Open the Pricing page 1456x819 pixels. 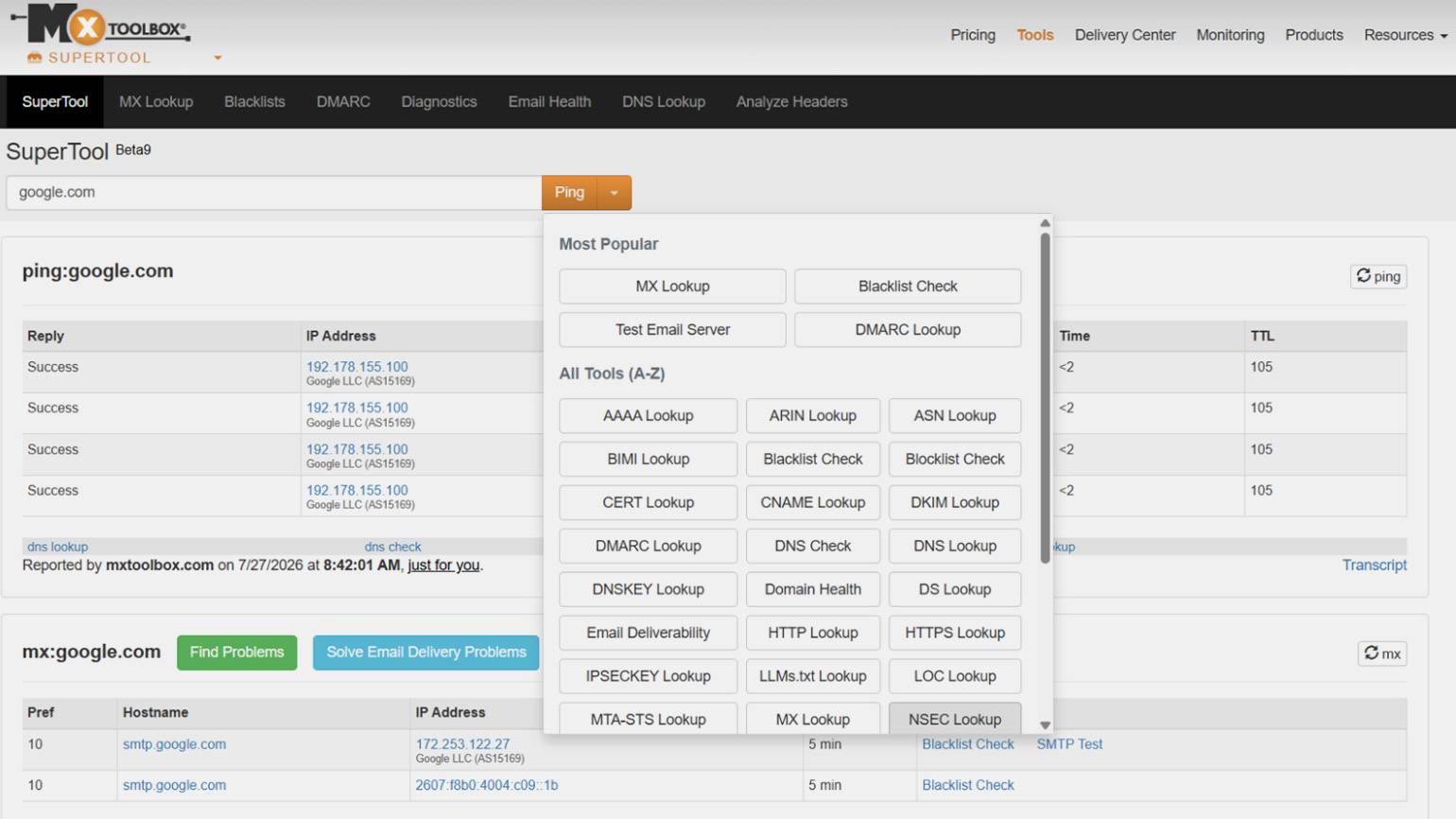(973, 35)
